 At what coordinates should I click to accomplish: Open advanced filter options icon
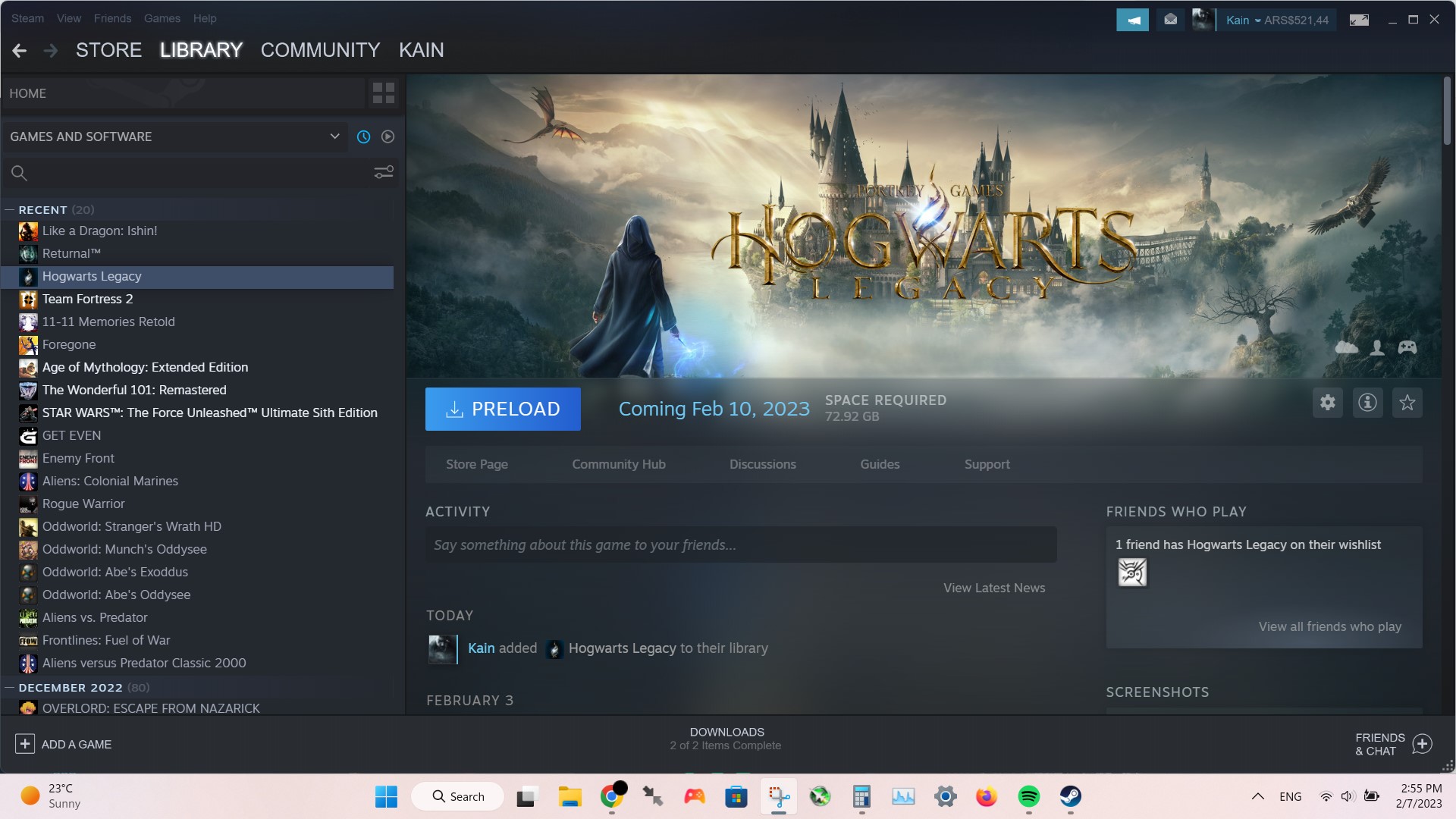click(x=384, y=173)
